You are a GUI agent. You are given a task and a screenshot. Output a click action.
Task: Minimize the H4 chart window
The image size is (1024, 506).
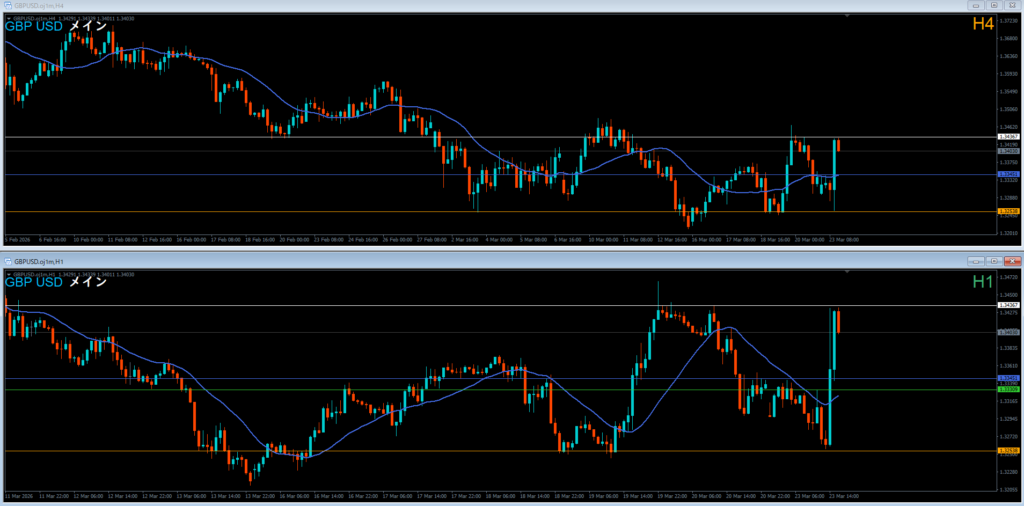[977, 5]
